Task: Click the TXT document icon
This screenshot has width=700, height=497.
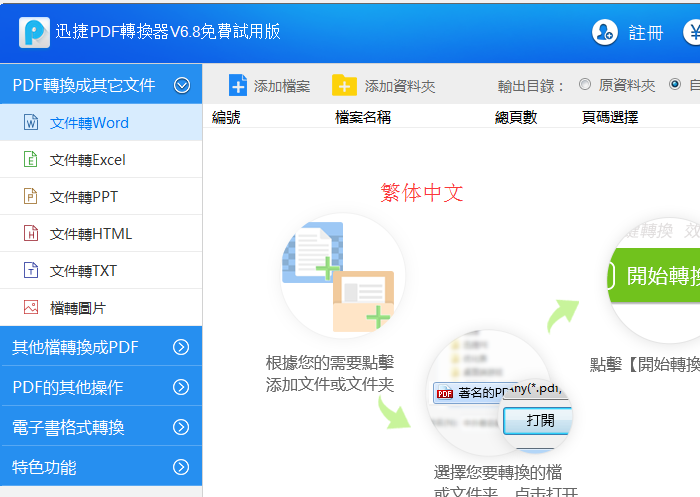Action: coord(30,270)
